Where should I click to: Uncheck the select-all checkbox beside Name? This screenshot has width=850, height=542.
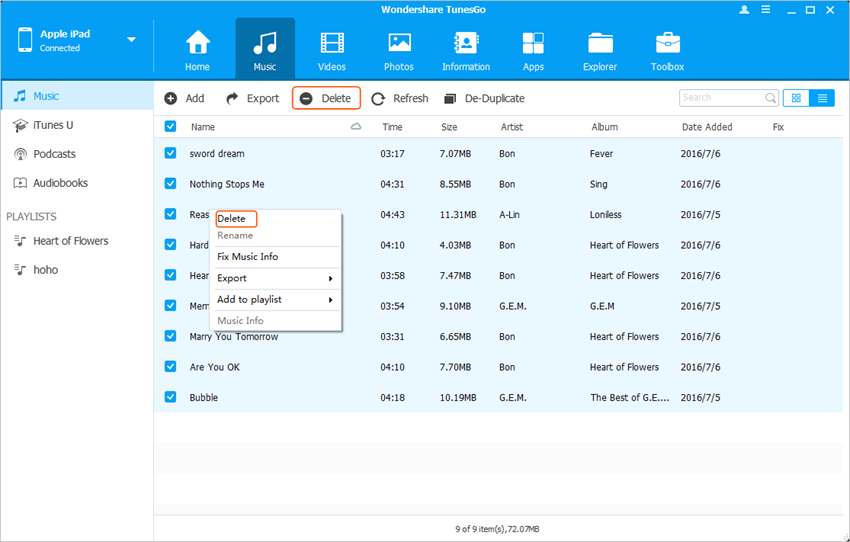[x=170, y=127]
